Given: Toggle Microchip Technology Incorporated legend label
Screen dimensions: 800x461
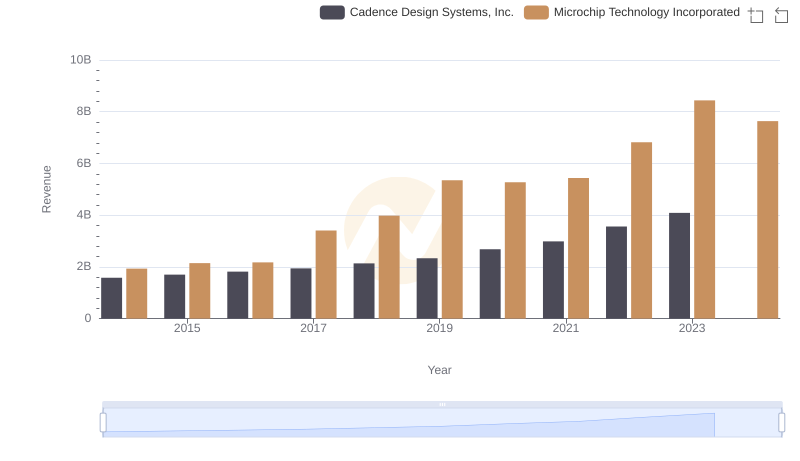Looking at the screenshot, I should point(647,12).
